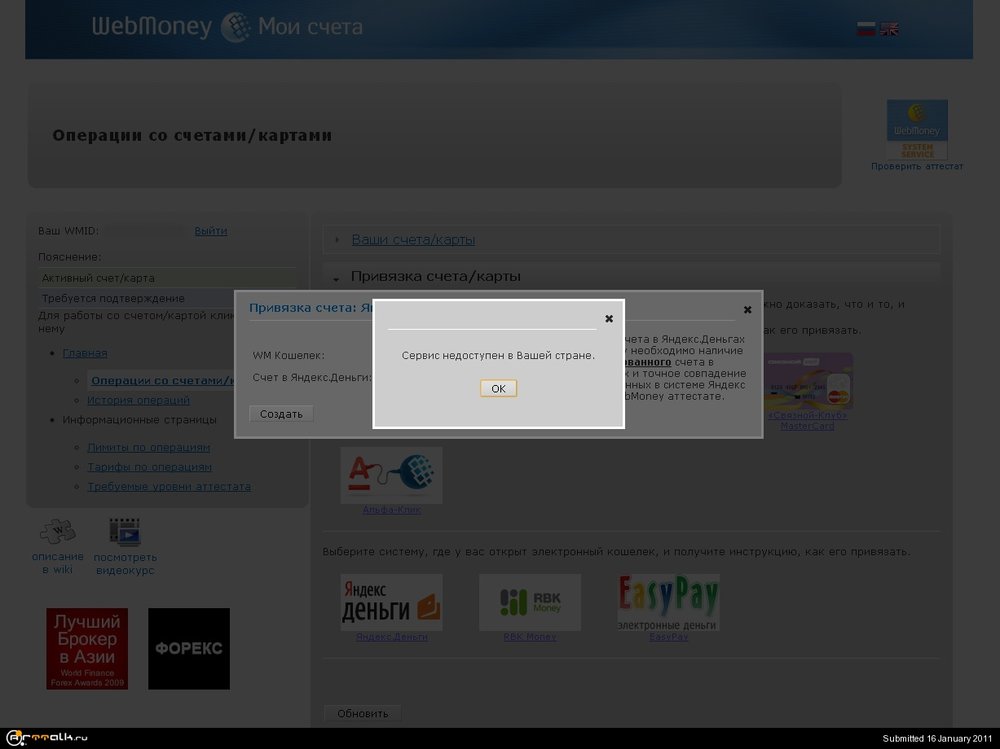Click the Счет в Яндекс.Деньги label
The image size is (1000, 749).
(x=312, y=377)
